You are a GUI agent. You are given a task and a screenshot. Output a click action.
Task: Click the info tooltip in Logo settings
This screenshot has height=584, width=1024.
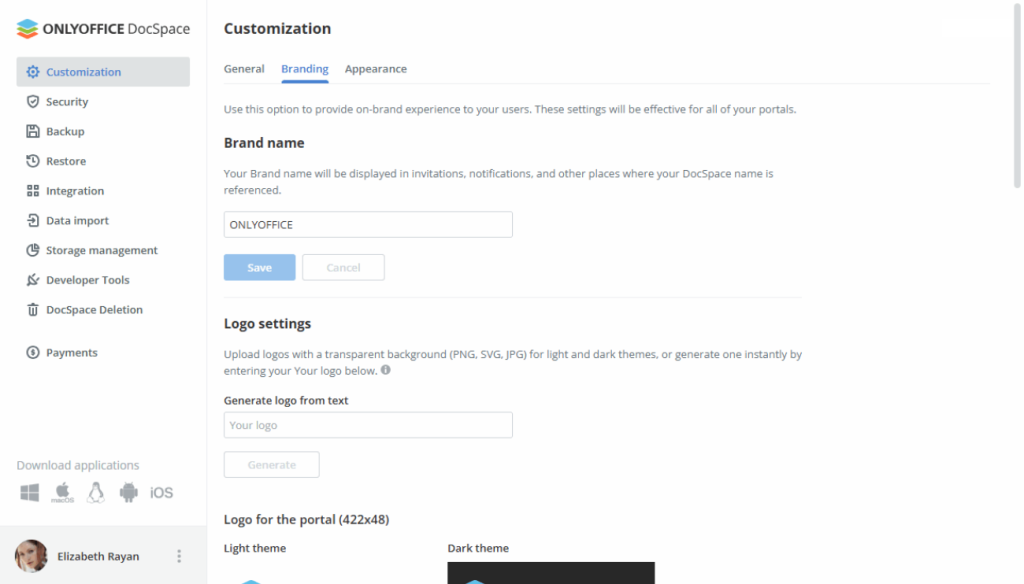(386, 370)
